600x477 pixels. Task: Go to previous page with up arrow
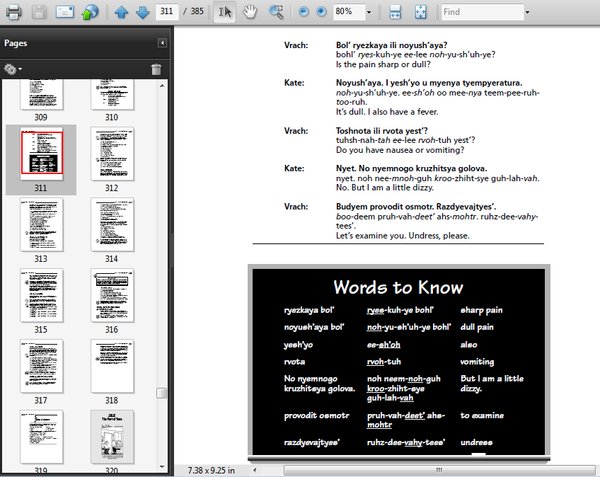click(x=121, y=13)
